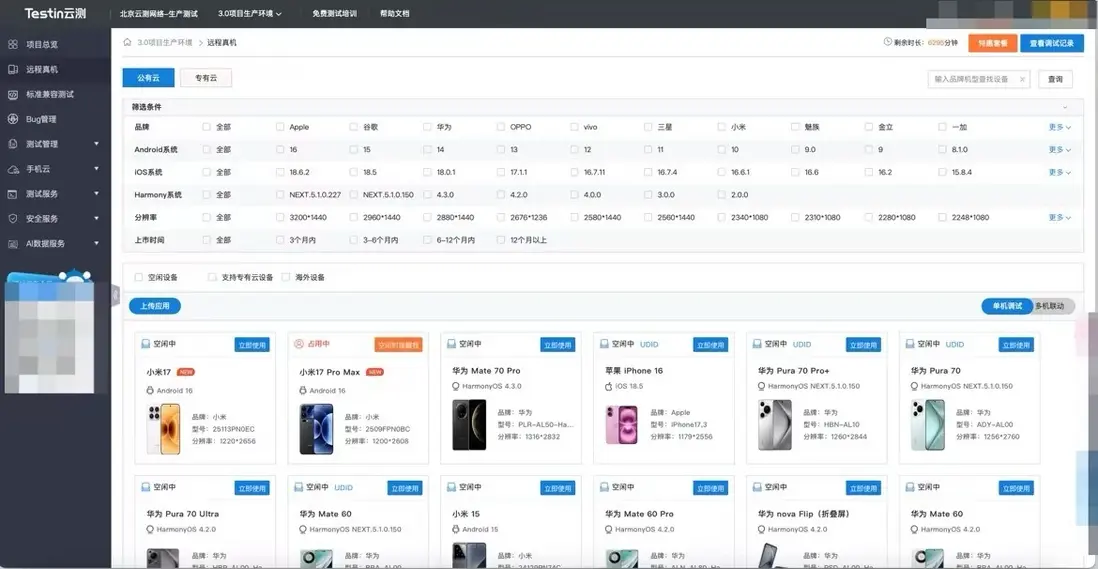Screen dimensions: 1098x569
Task: Click 立即使用 on 苹果 iPhone 16 card
Action: tap(711, 344)
